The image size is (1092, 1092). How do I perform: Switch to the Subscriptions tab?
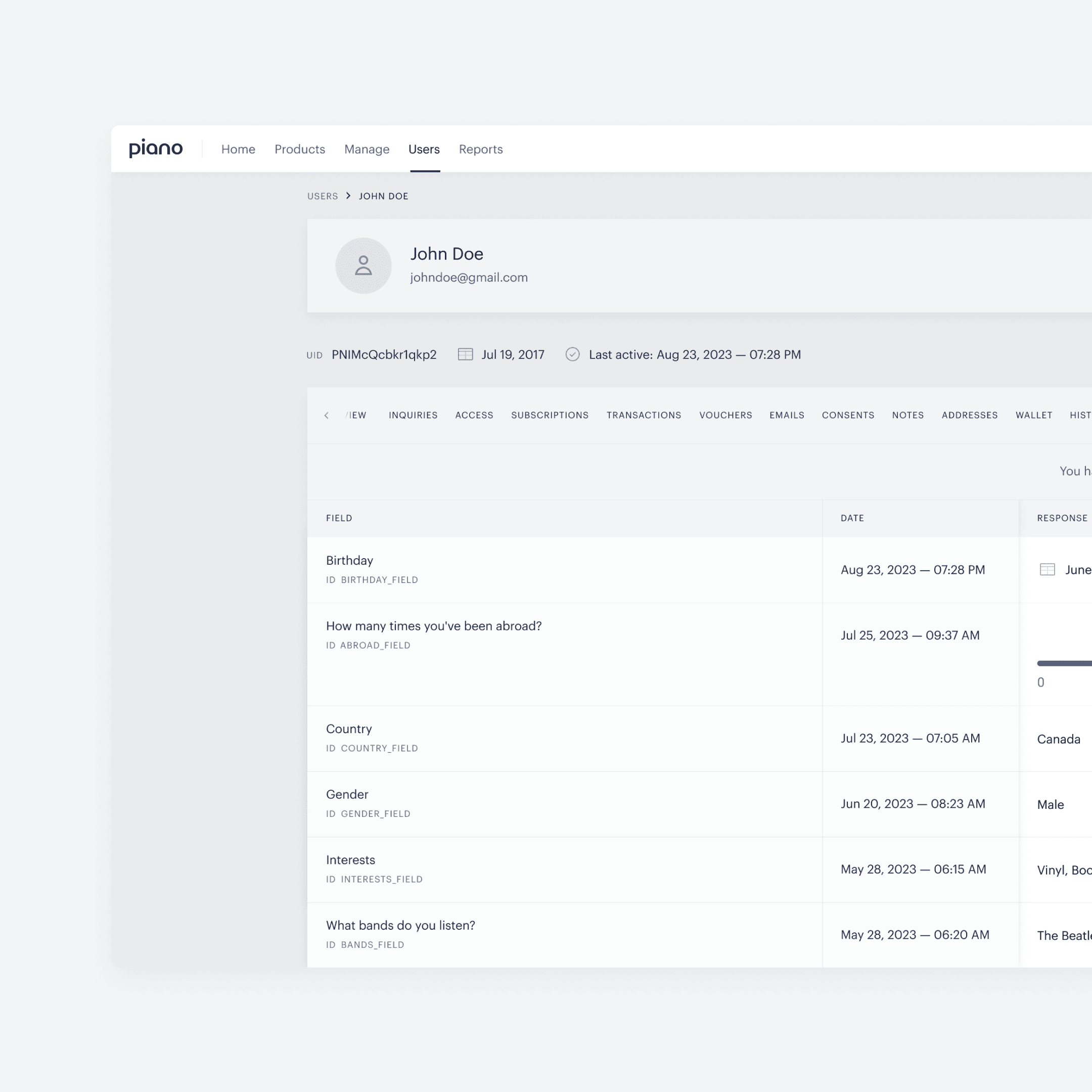point(550,416)
